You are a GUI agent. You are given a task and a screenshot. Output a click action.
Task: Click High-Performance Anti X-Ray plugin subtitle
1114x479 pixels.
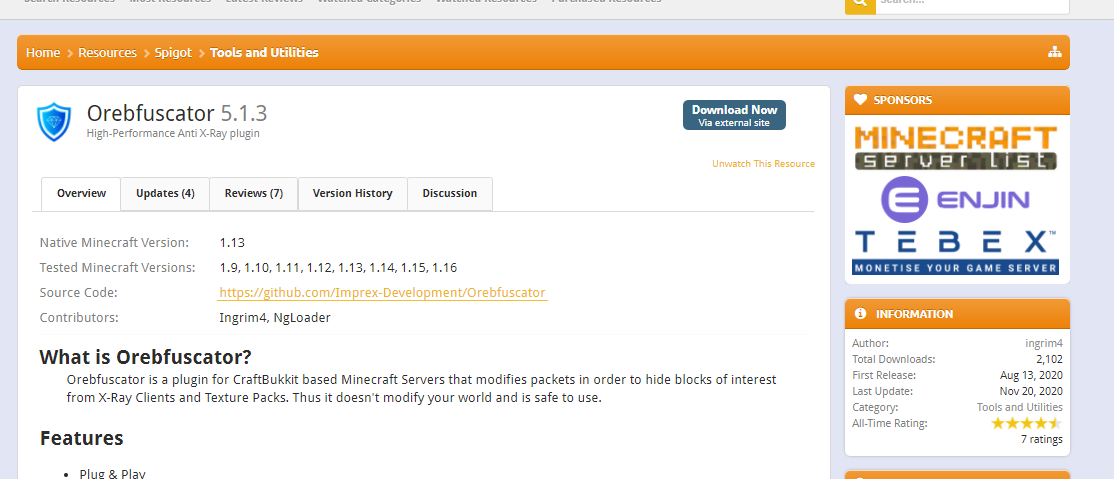173,133
